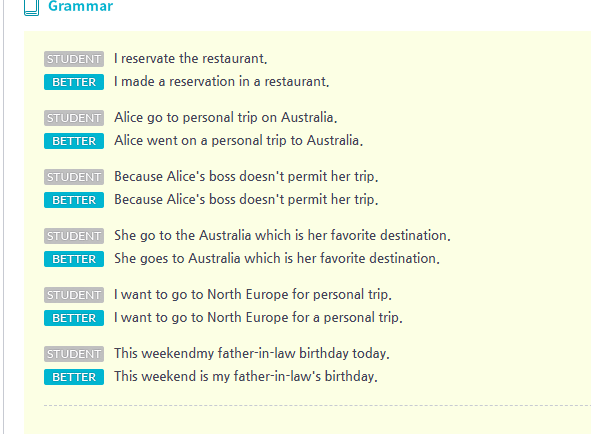
Task: Select the Grammar section heading
Action: pos(81,6)
